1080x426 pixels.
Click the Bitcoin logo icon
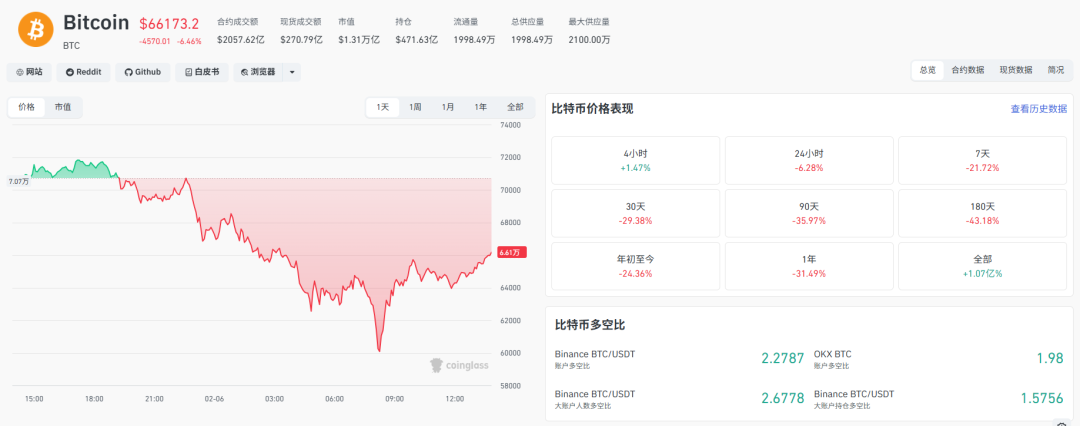point(36,29)
